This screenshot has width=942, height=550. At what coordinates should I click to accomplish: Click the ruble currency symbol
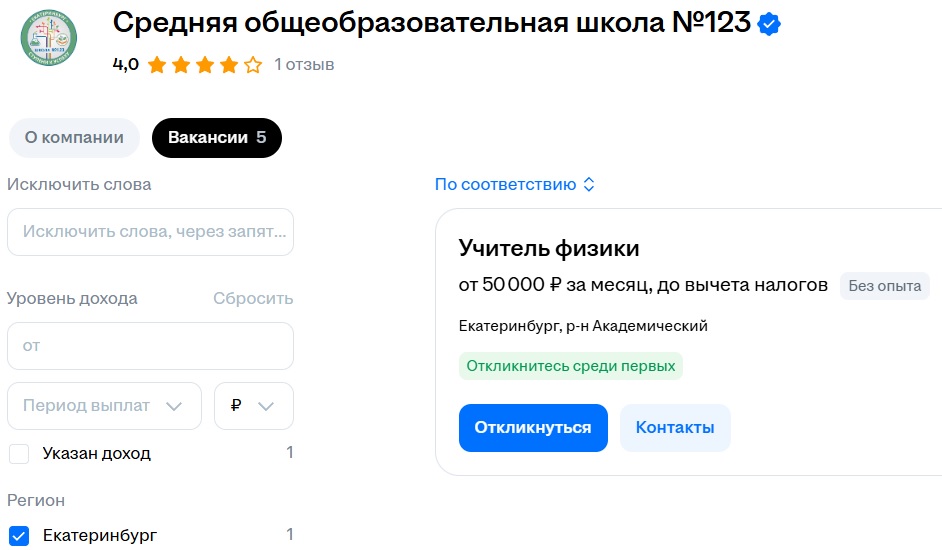[236, 406]
